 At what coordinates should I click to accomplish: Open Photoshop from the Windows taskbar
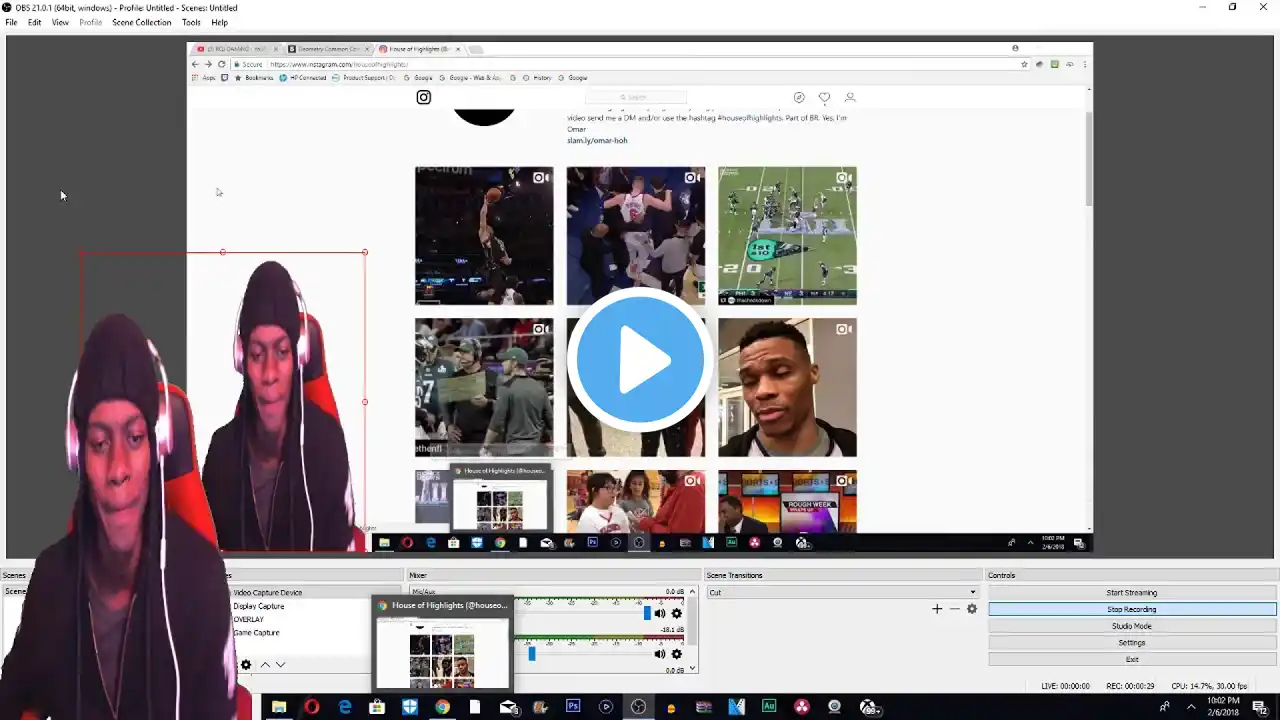(573, 707)
